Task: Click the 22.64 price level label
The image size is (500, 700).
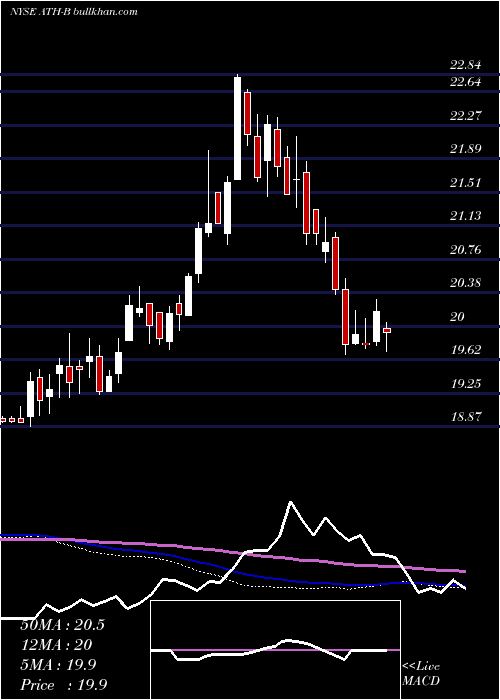Action: coord(466,82)
